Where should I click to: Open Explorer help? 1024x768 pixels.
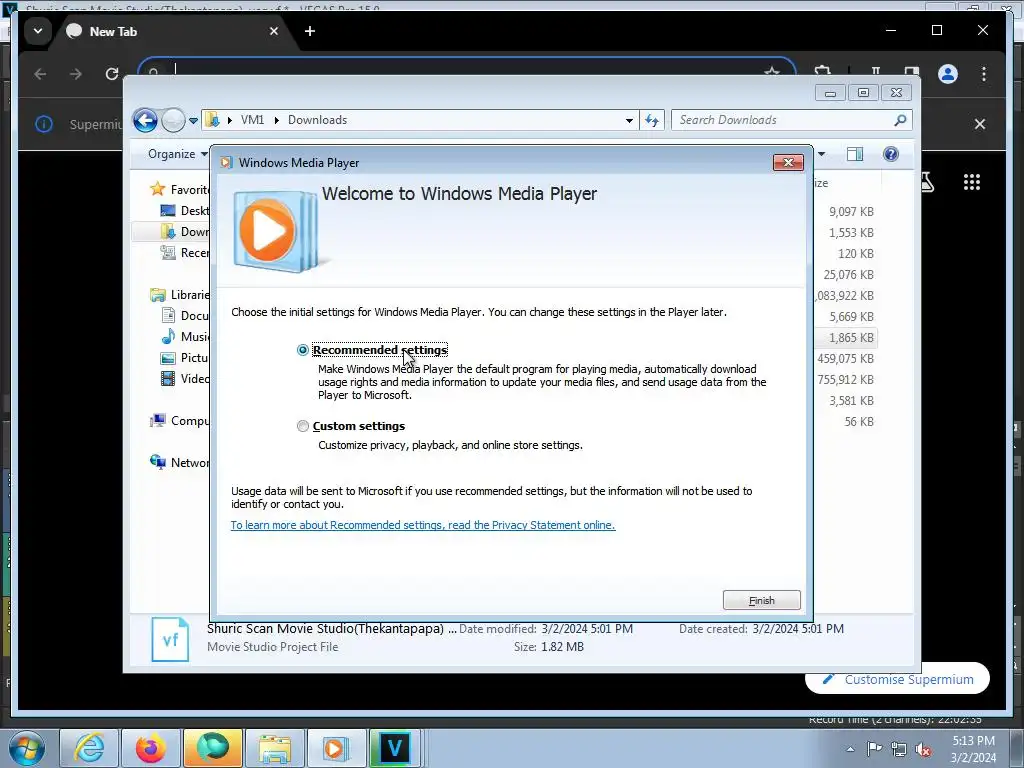(x=891, y=154)
